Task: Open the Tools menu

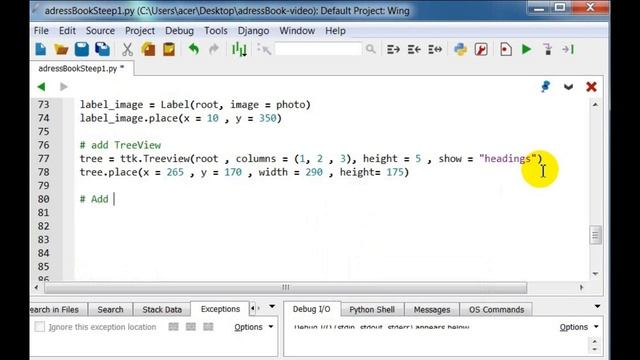Action: [216, 31]
